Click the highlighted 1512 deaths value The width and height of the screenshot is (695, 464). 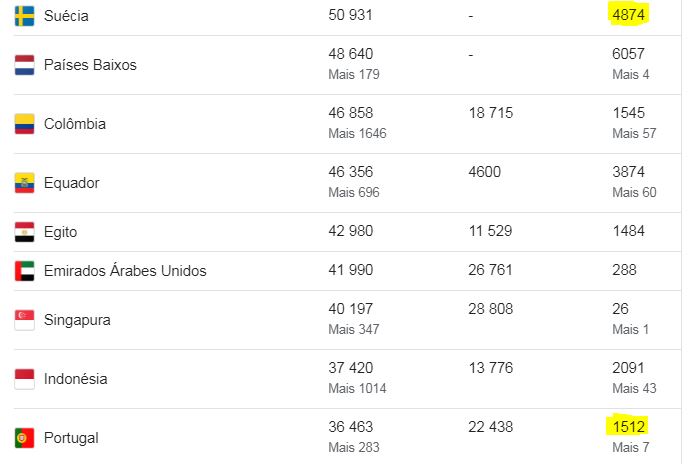coord(628,426)
